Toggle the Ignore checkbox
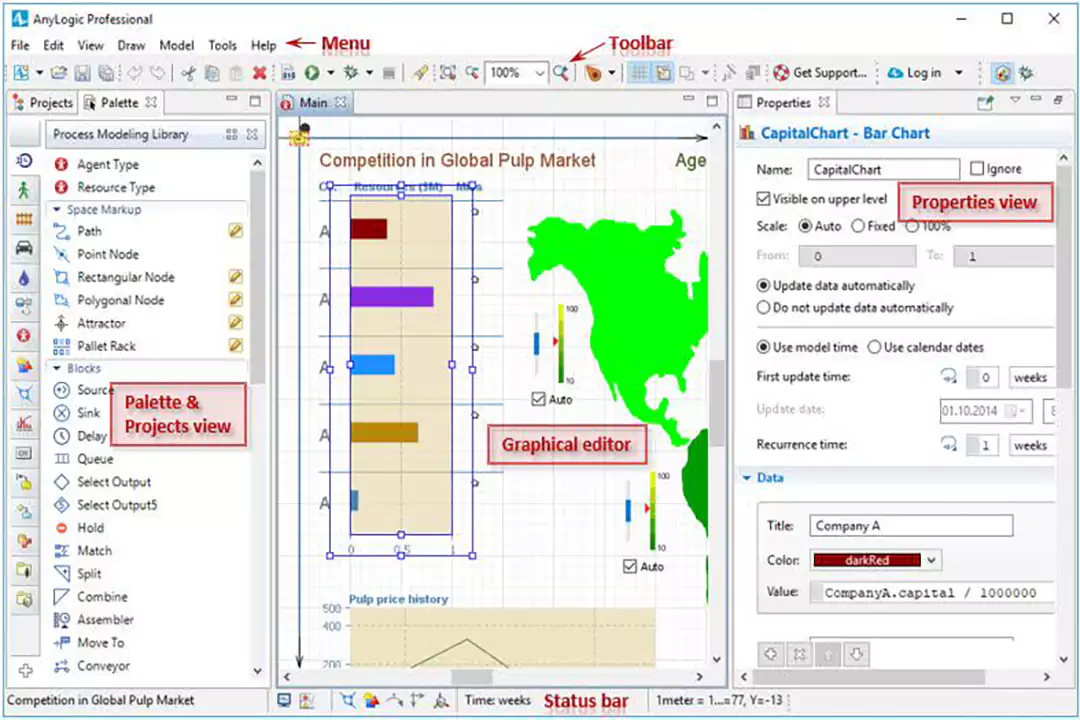 977,169
